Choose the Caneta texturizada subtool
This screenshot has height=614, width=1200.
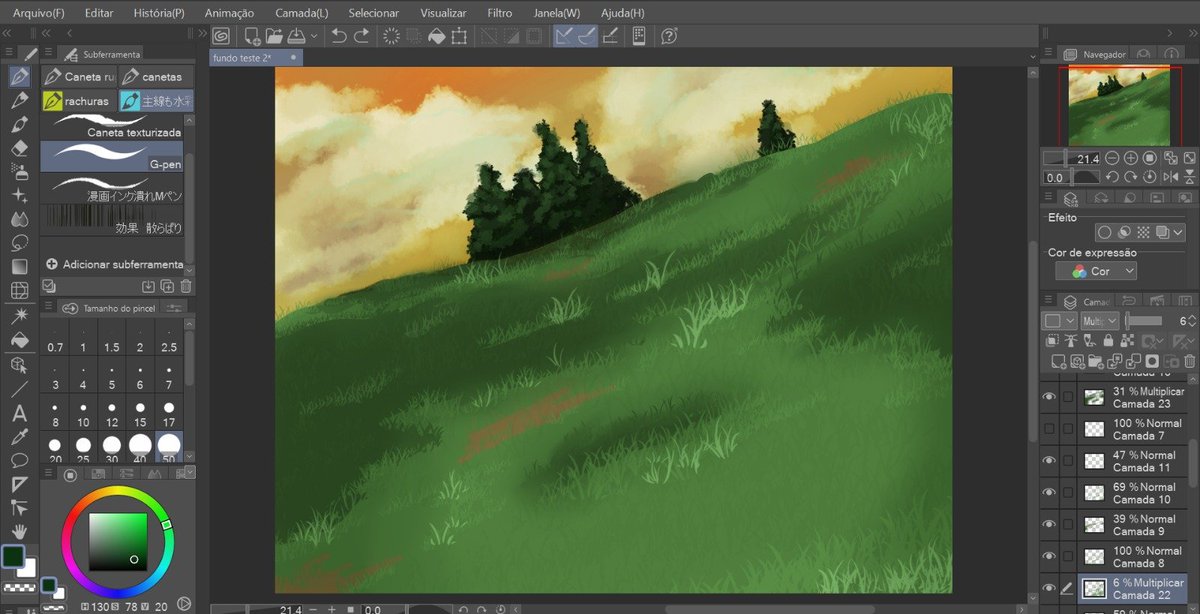(112, 126)
